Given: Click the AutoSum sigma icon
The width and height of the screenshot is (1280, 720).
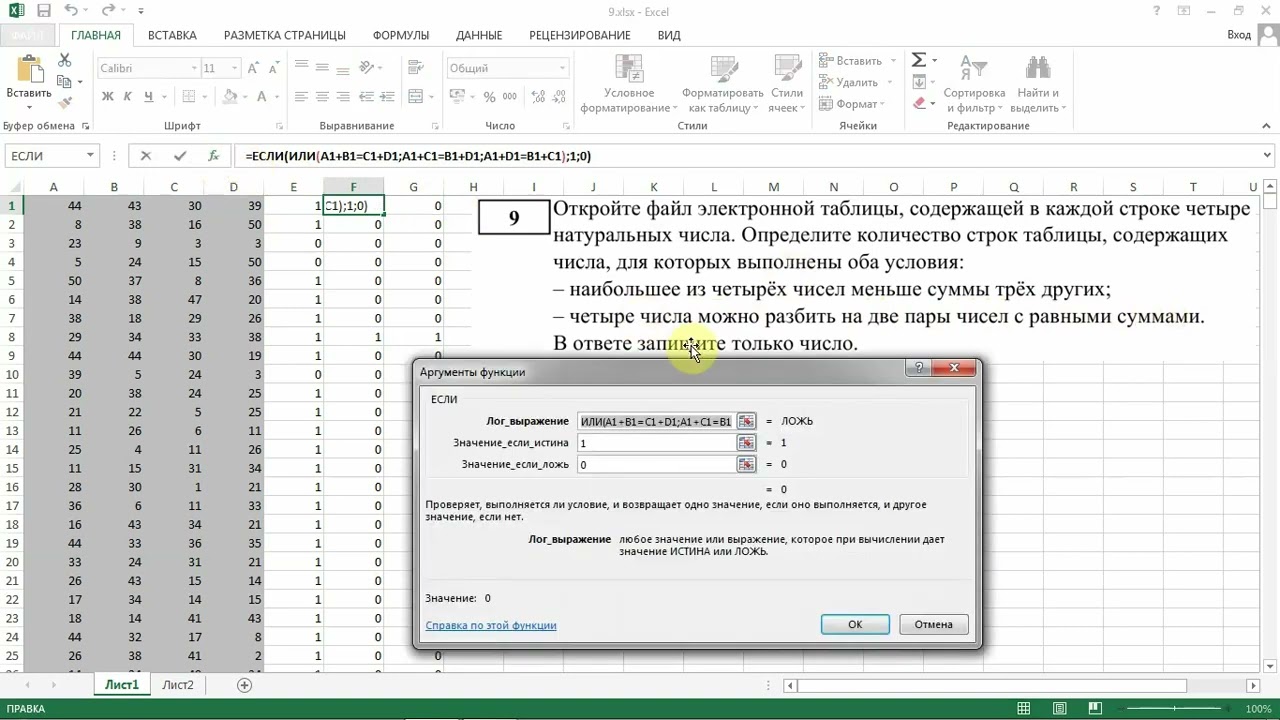Looking at the screenshot, I should pos(919,60).
